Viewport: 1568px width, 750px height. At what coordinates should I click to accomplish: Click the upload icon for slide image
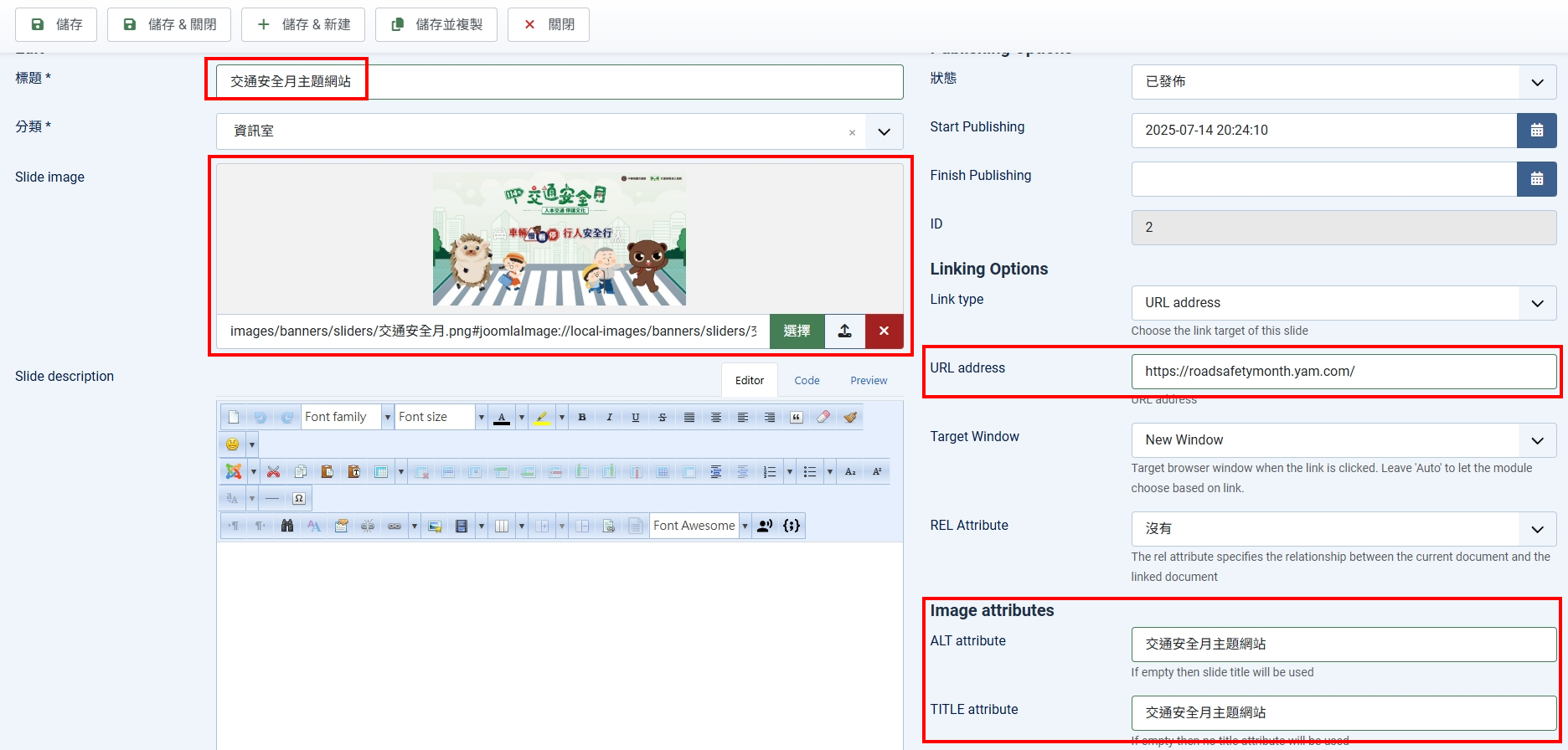pos(844,331)
